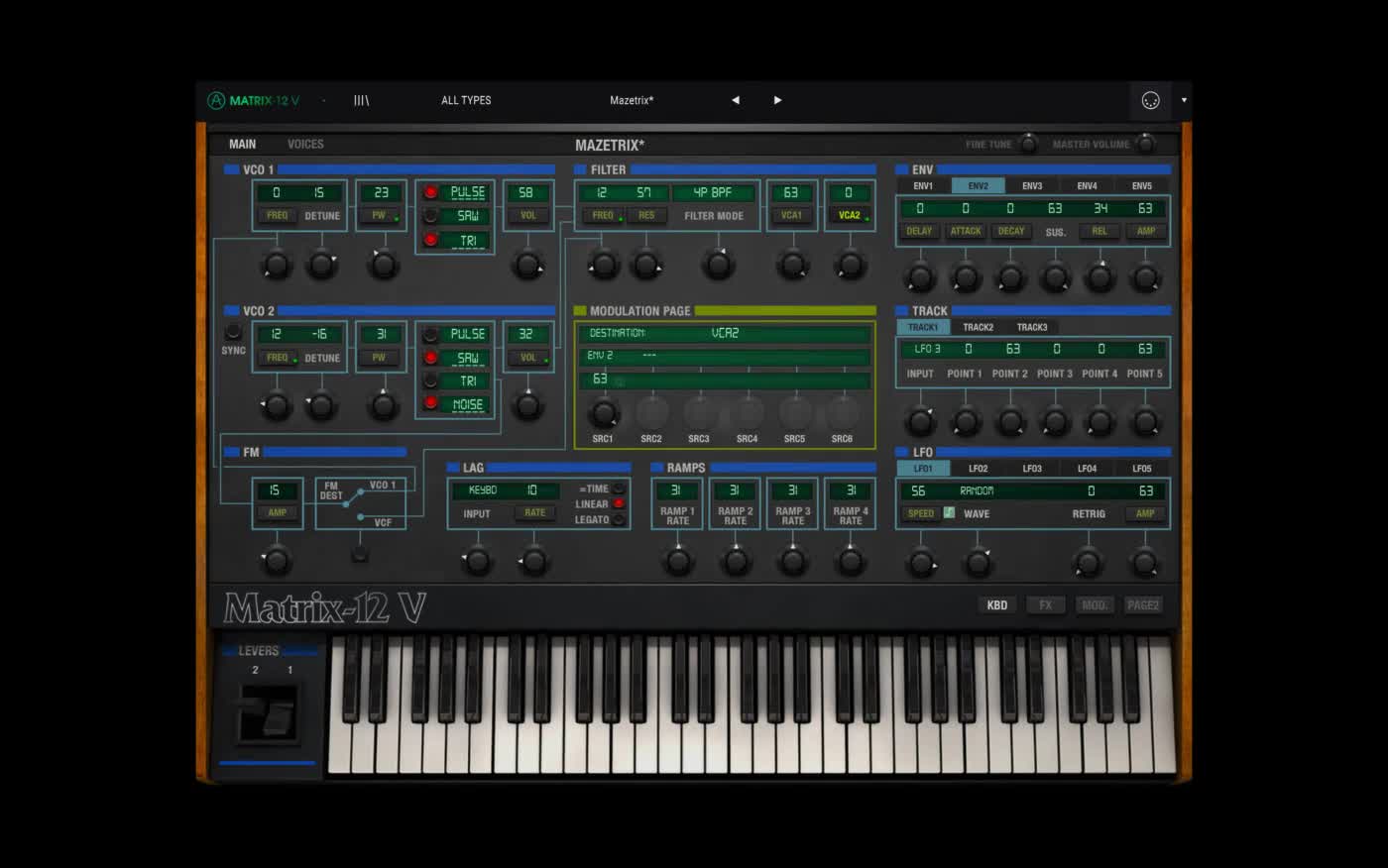This screenshot has width=1388, height=868.
Task: Click the RAMP 1 RATE knob
Action: [x=678, y=561]
